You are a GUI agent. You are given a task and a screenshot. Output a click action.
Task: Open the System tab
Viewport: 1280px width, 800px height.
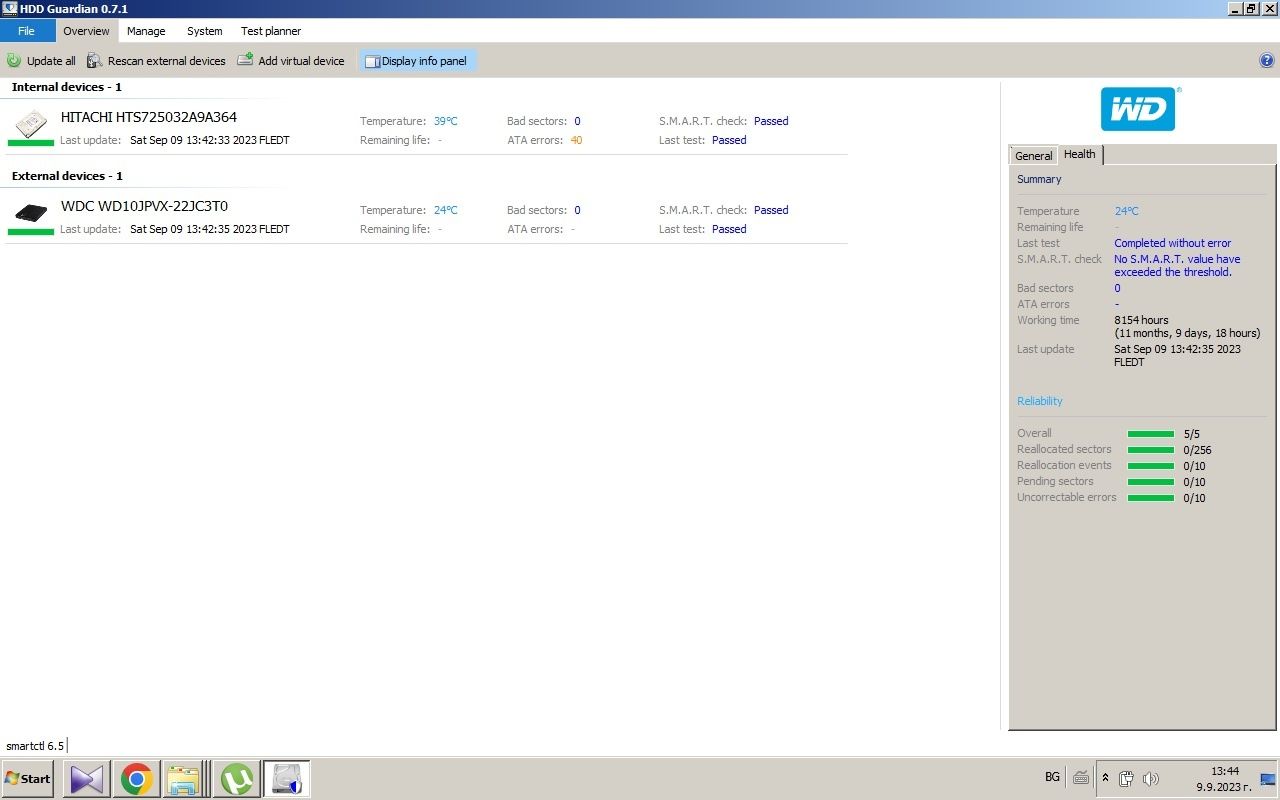(205, 31)
